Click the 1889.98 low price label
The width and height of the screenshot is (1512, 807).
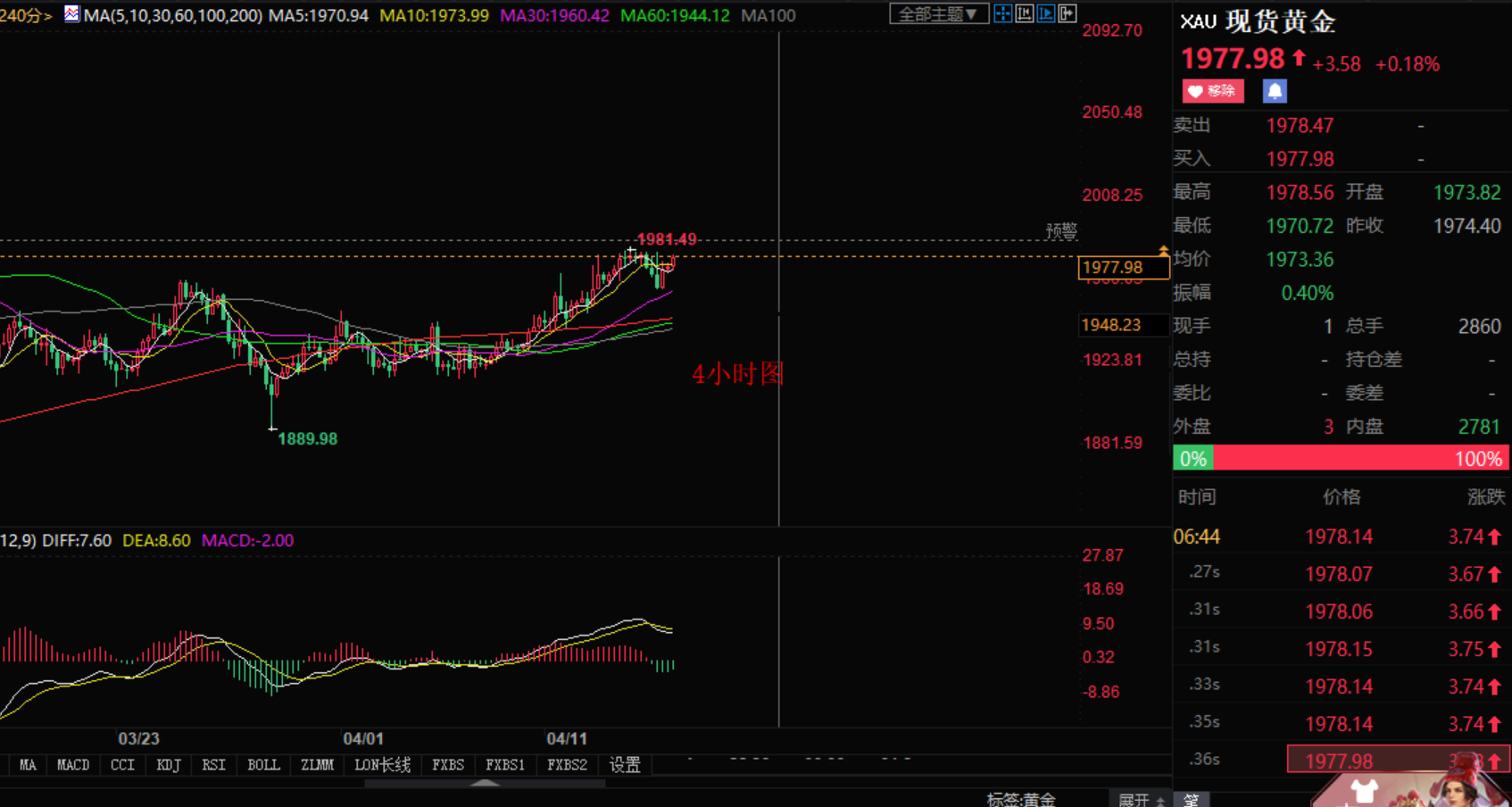(308, 439)
